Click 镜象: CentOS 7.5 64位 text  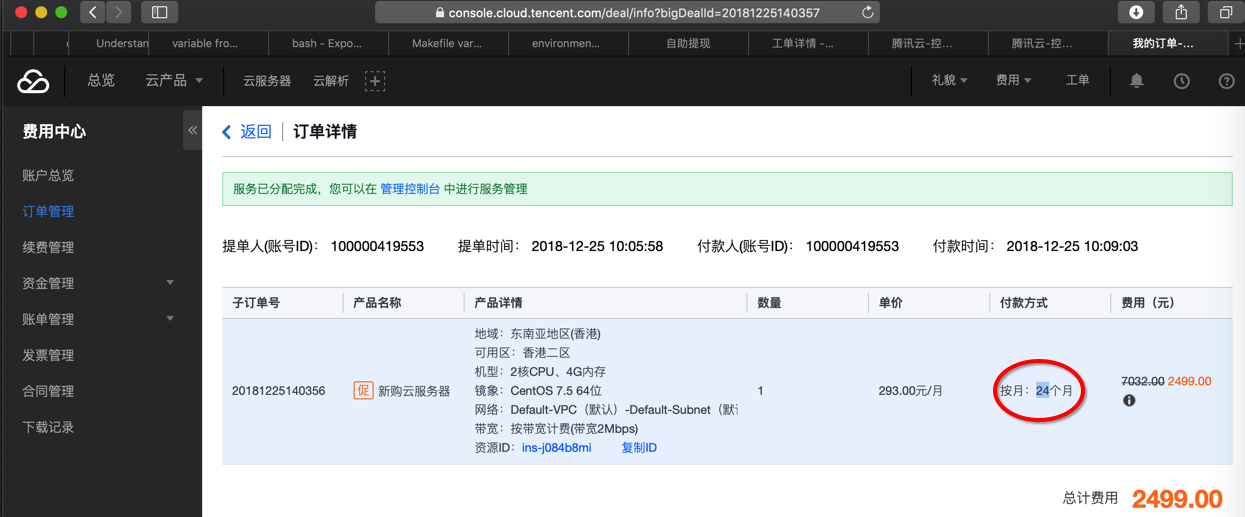[538, 391]
